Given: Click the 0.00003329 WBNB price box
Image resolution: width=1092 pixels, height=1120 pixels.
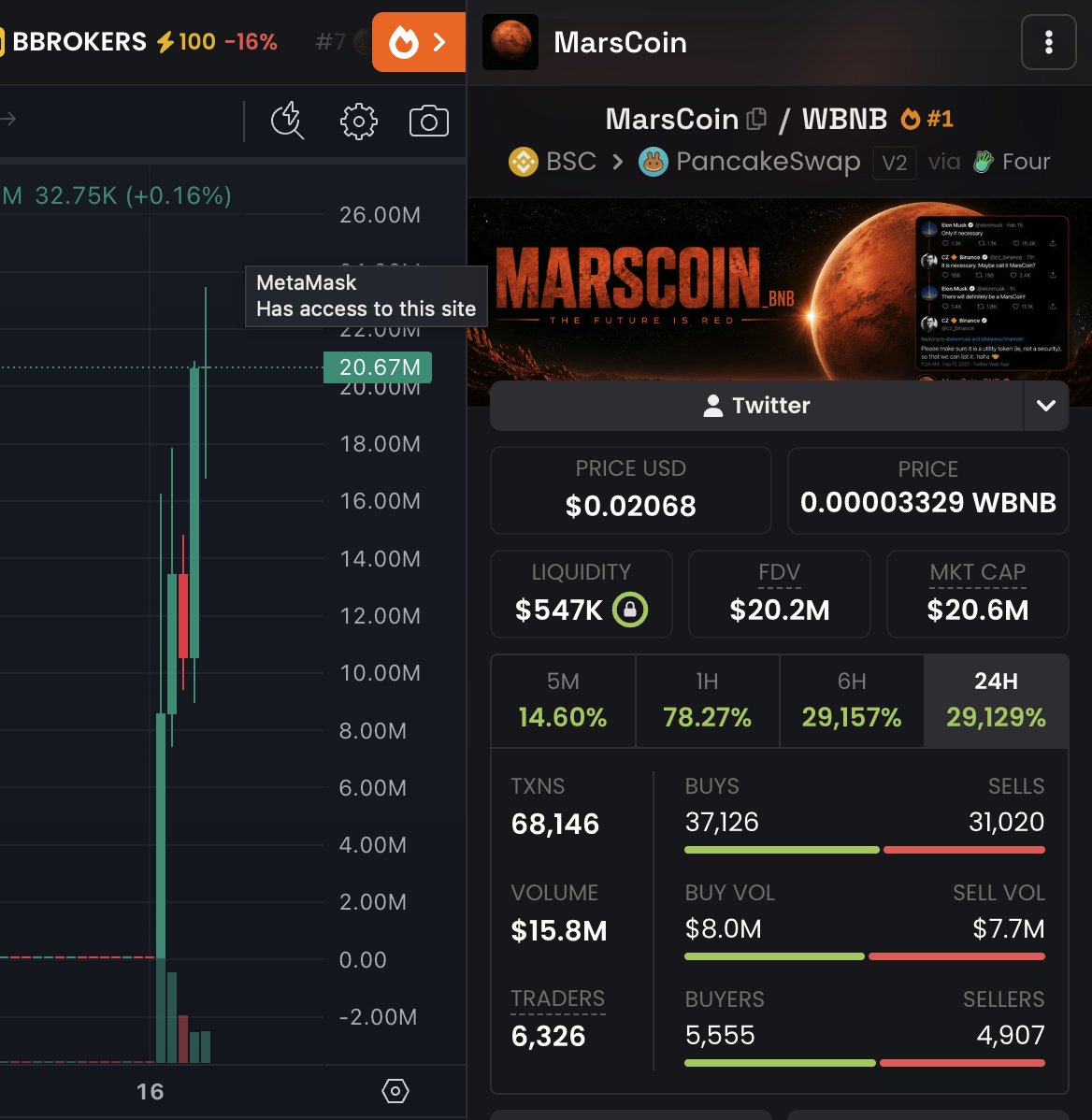Looking at the screenshot, I should [x=927, y=490].
